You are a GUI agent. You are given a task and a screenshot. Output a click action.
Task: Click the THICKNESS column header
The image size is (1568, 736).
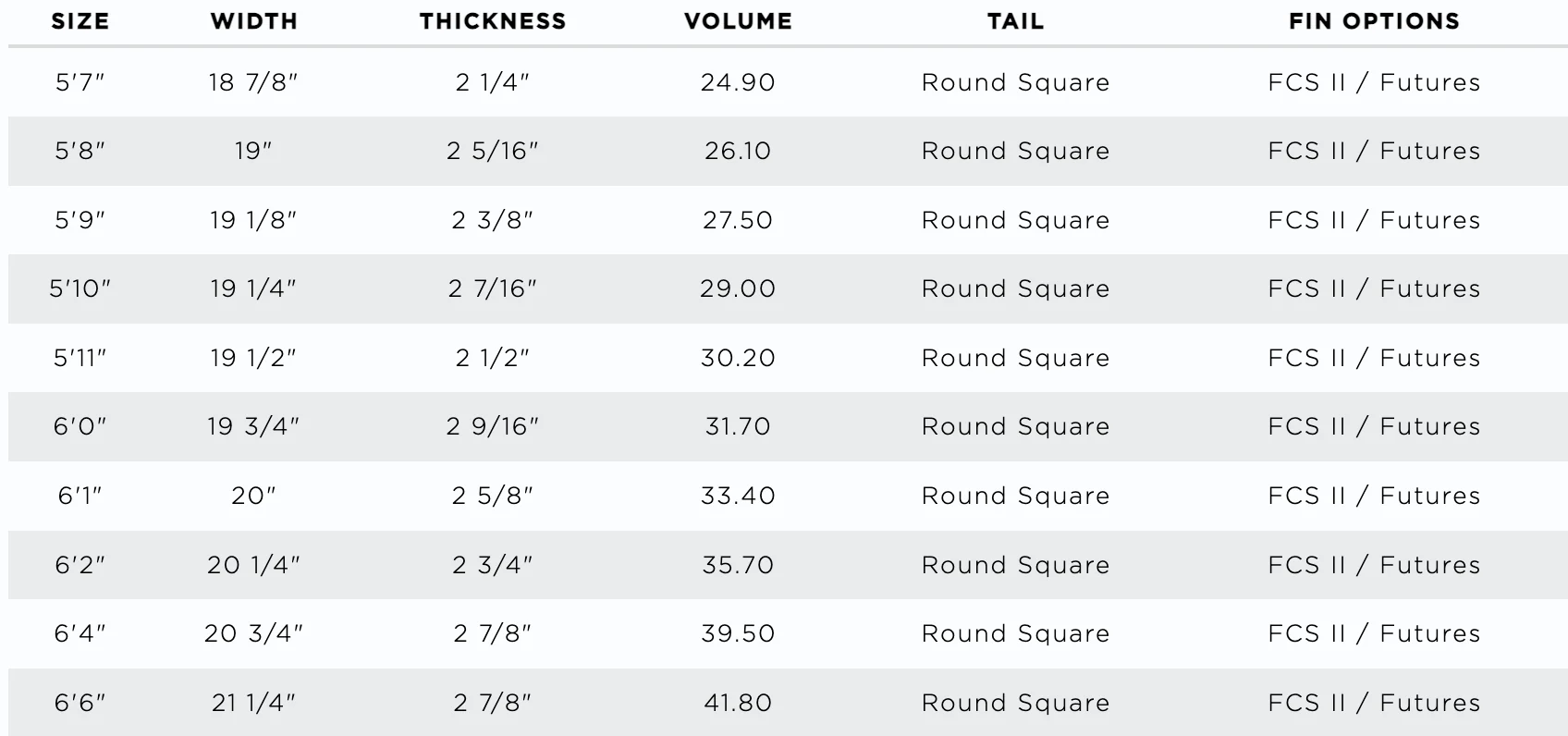tap(493, 21)
